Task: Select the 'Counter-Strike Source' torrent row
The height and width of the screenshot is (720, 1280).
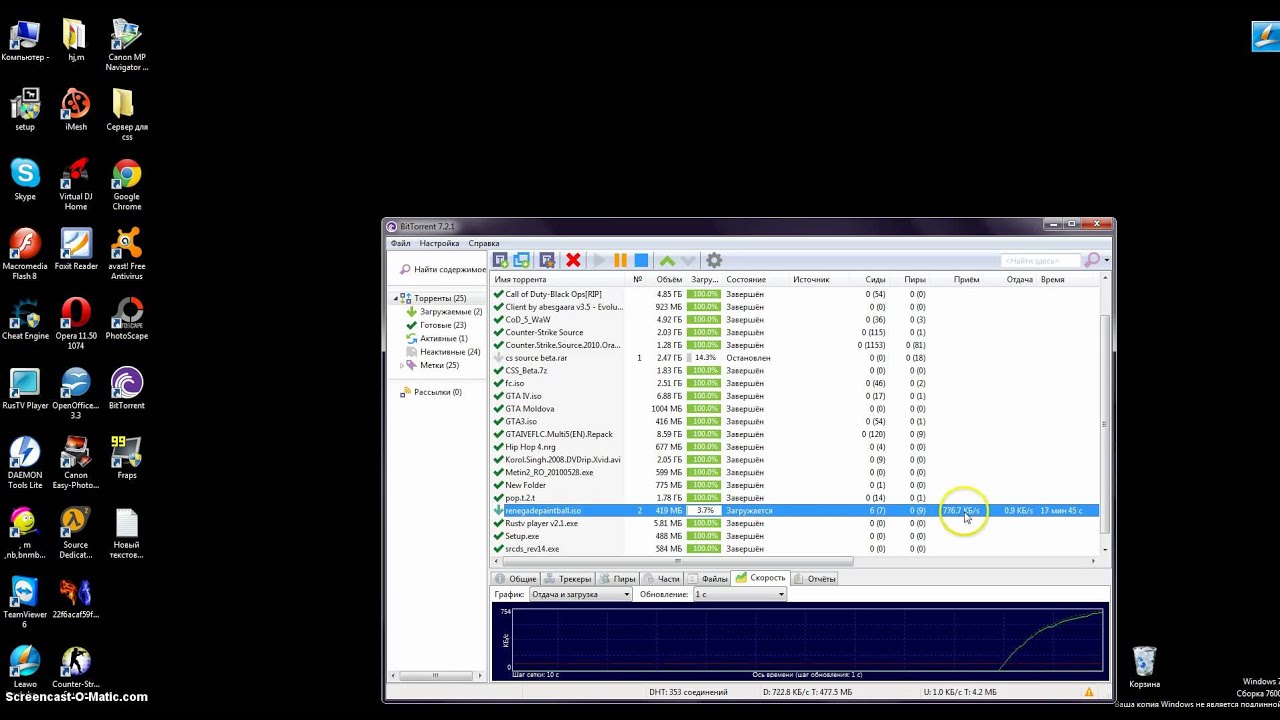Action: click(795, 332)
